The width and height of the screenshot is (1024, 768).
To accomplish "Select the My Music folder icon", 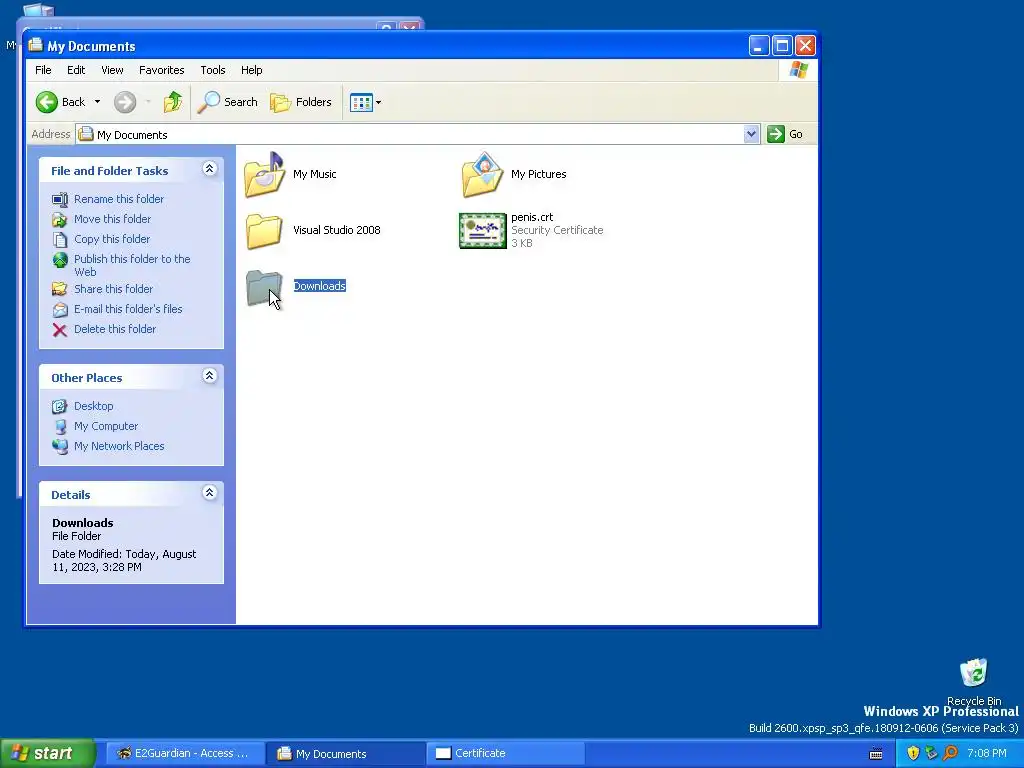I will click(x=264, y=174).
